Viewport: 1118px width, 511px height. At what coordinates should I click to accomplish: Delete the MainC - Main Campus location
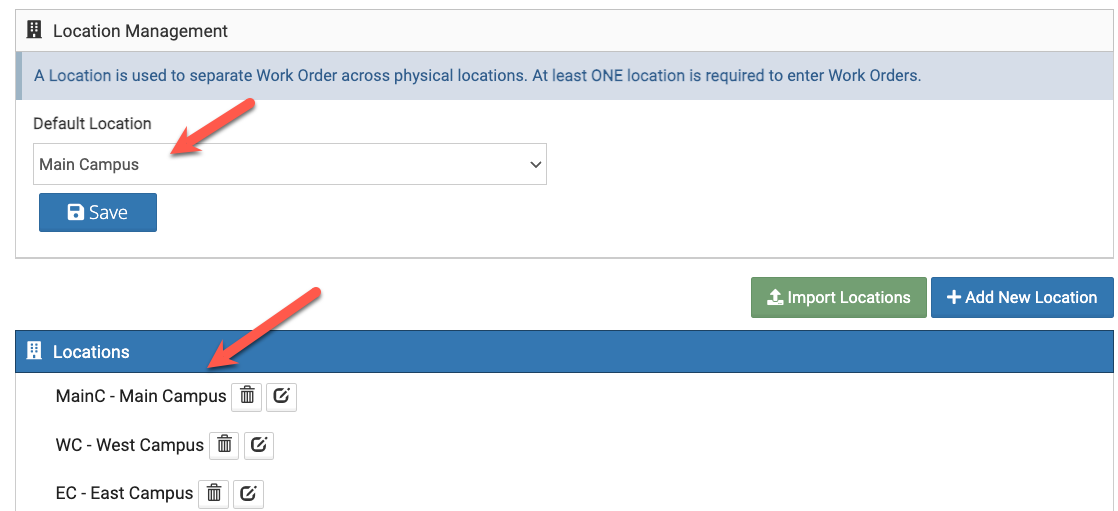pos(247,396)
